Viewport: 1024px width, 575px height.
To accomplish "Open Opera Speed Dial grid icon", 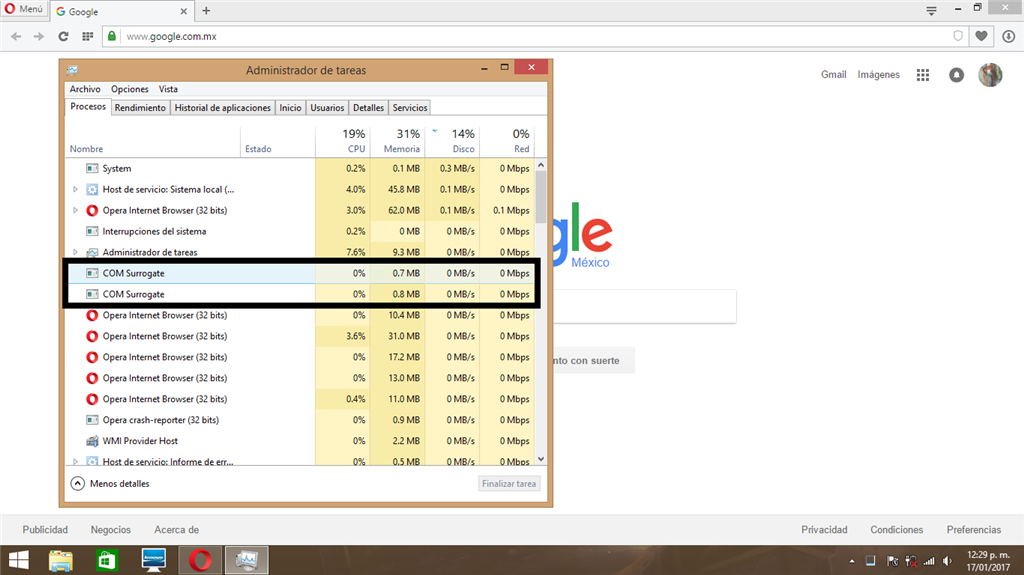I will coord(88,37).
